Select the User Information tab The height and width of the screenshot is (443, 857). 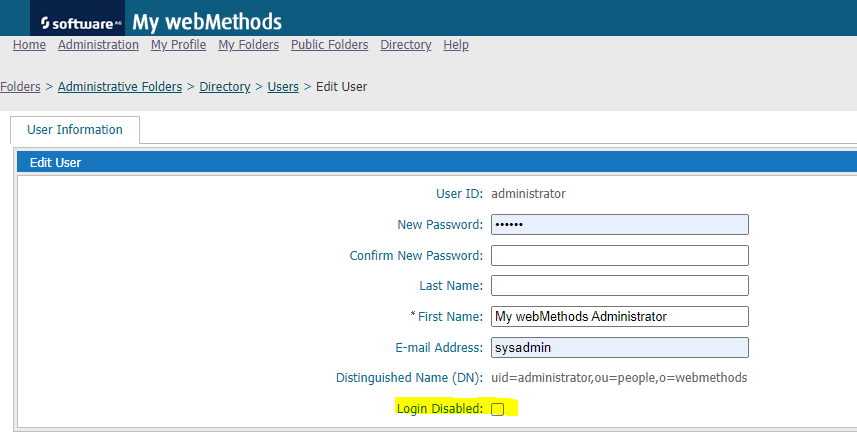pyautogui.click(x=75, y=129)
